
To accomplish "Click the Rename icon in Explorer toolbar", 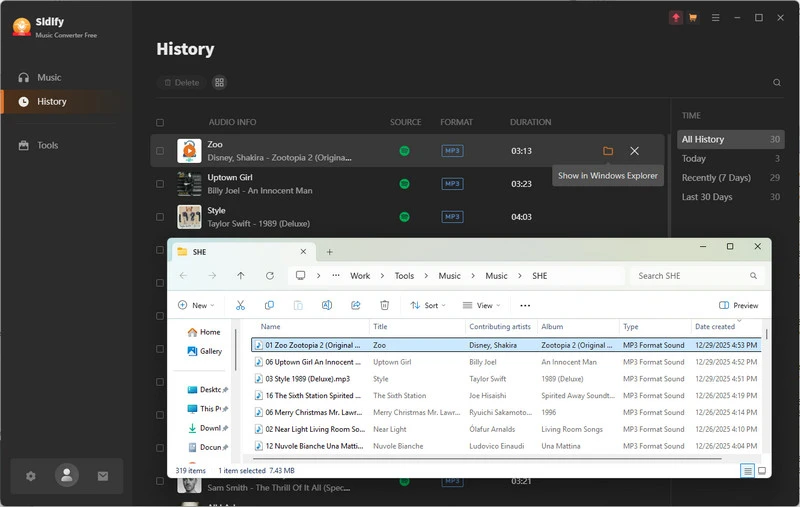I will click(x=327, y=305).
